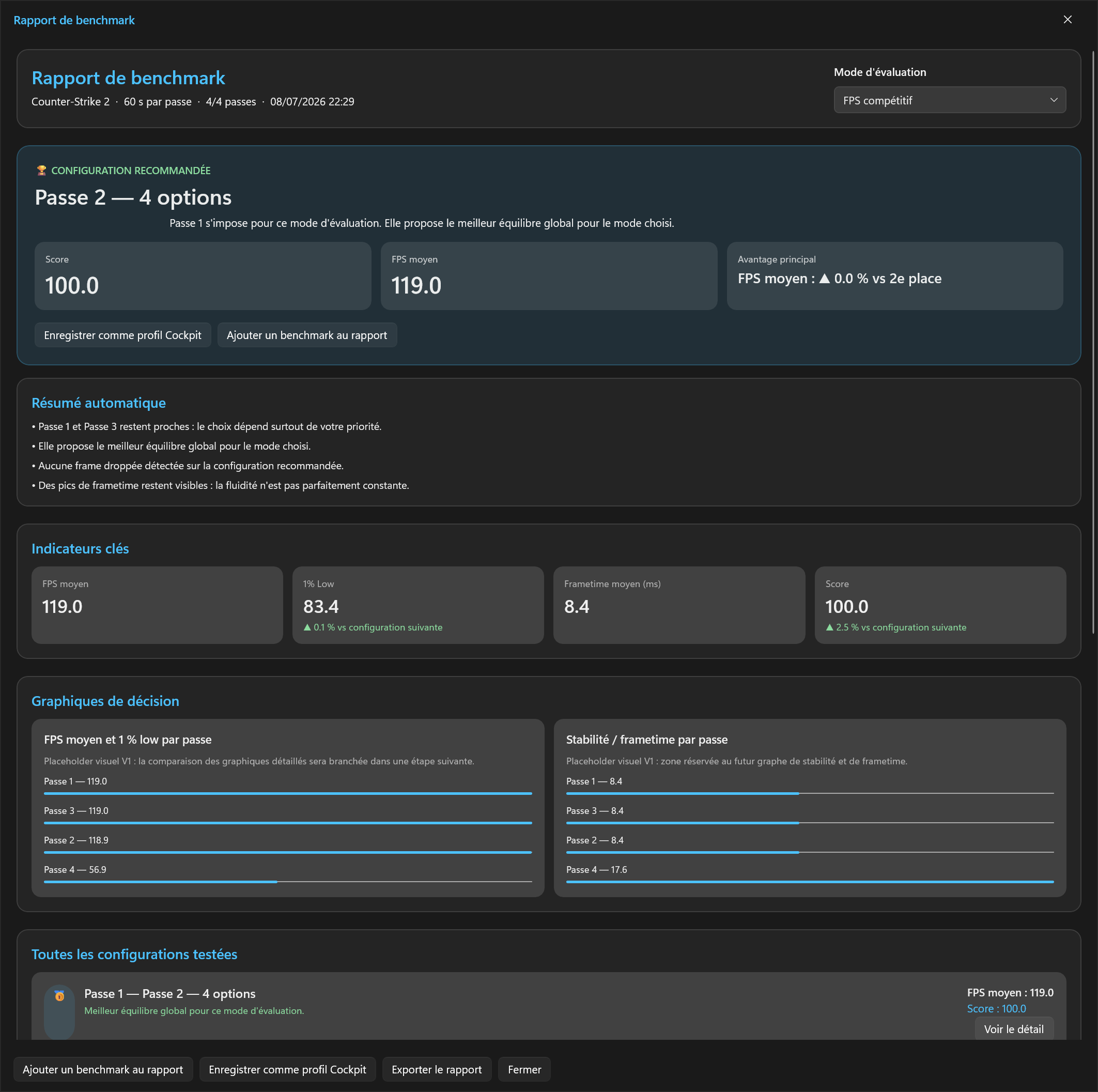The image size is (1098, 1092).
Task: Click the Passe 3 — 119.0 FPS bar
Action: (288, 823)
